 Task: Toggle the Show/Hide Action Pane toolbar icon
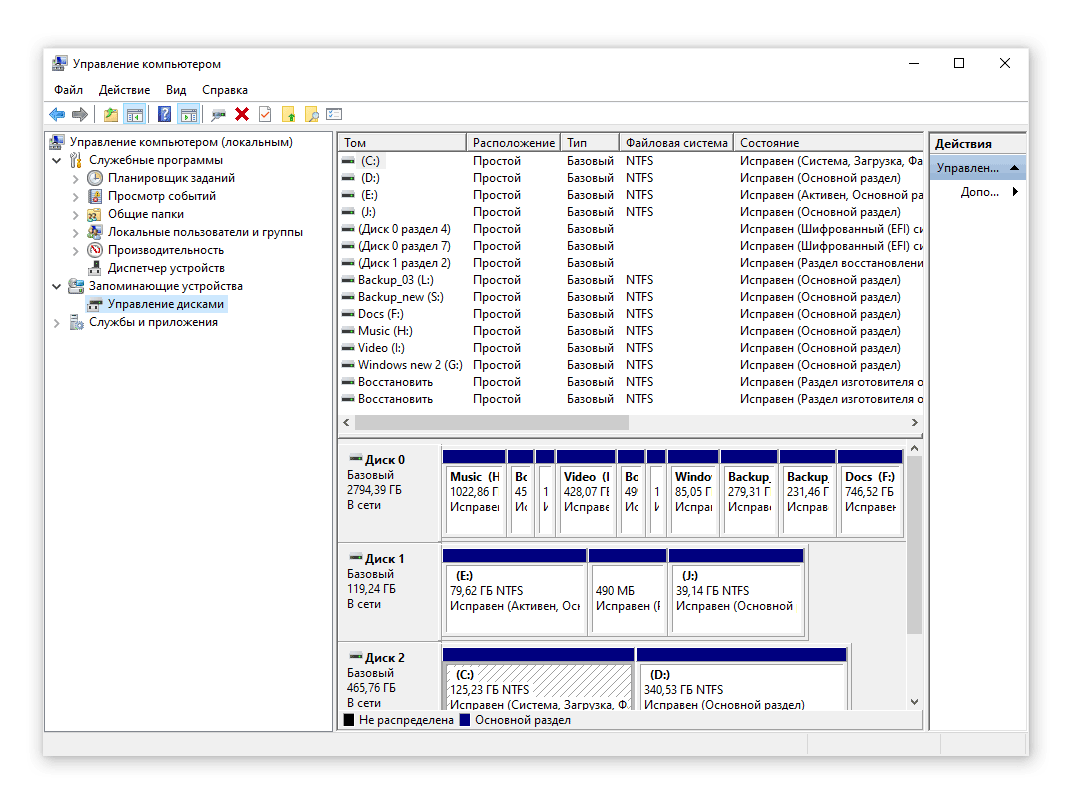189,114
